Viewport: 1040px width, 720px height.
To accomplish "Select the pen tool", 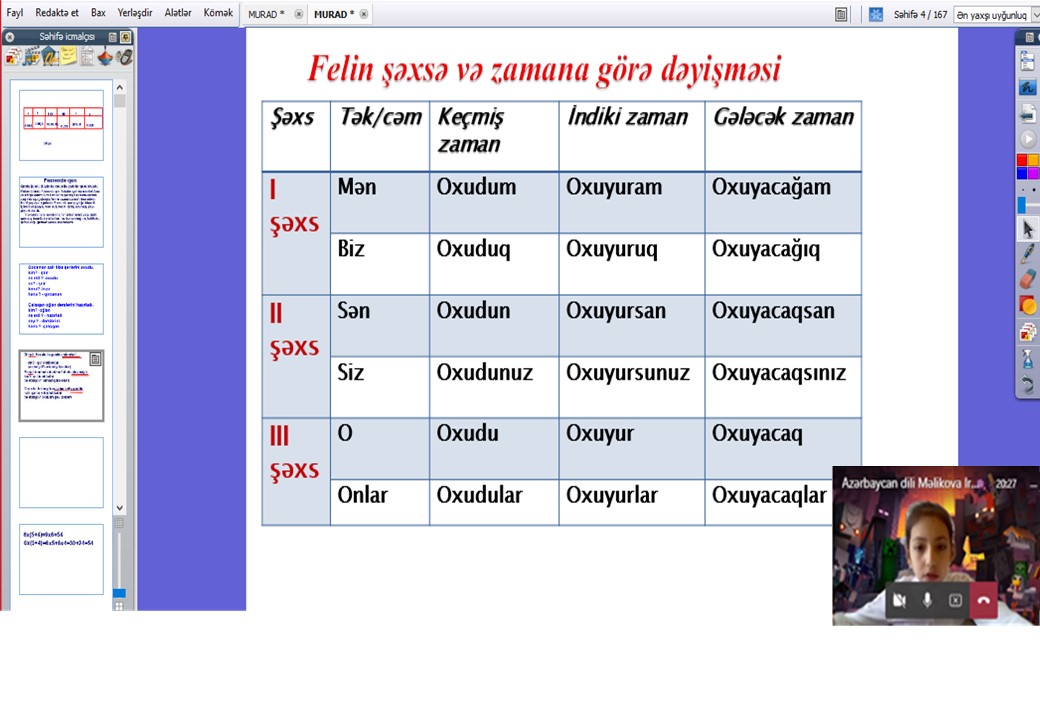I will 1027,254.
